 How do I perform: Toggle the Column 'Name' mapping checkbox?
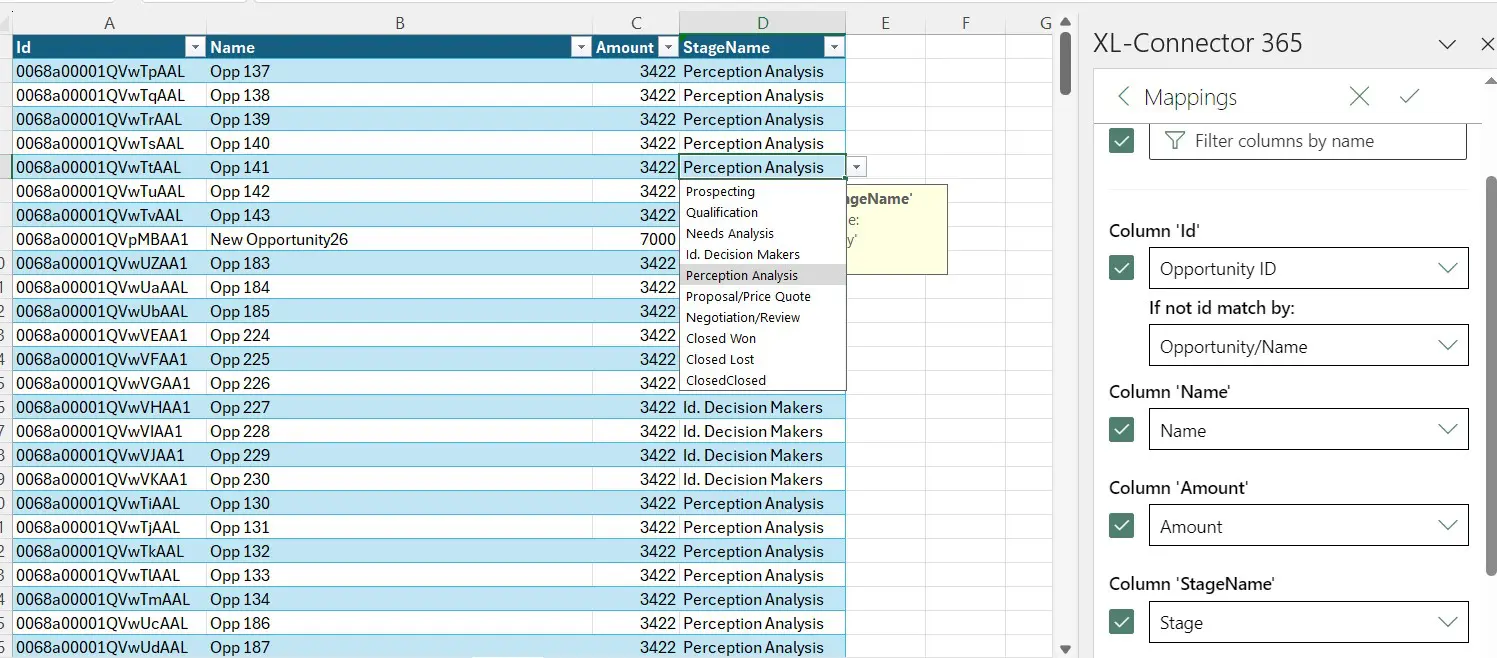(1122, 430)
